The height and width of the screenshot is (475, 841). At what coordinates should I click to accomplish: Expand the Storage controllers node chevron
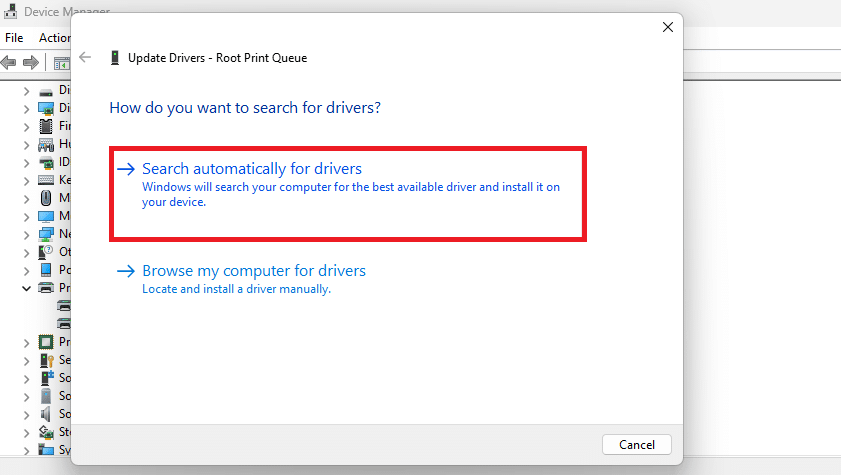[x=26, y=433]
